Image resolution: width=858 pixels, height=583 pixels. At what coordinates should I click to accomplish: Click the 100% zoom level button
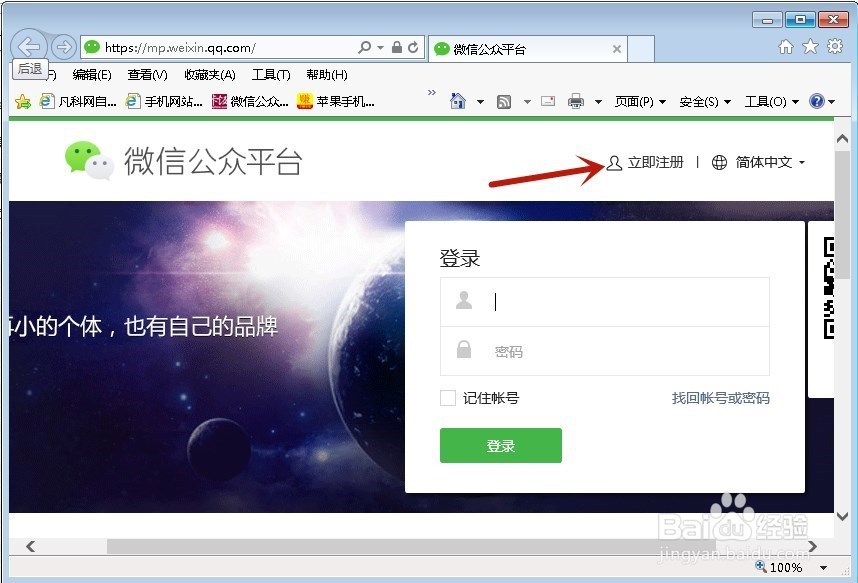coord(780,567)
